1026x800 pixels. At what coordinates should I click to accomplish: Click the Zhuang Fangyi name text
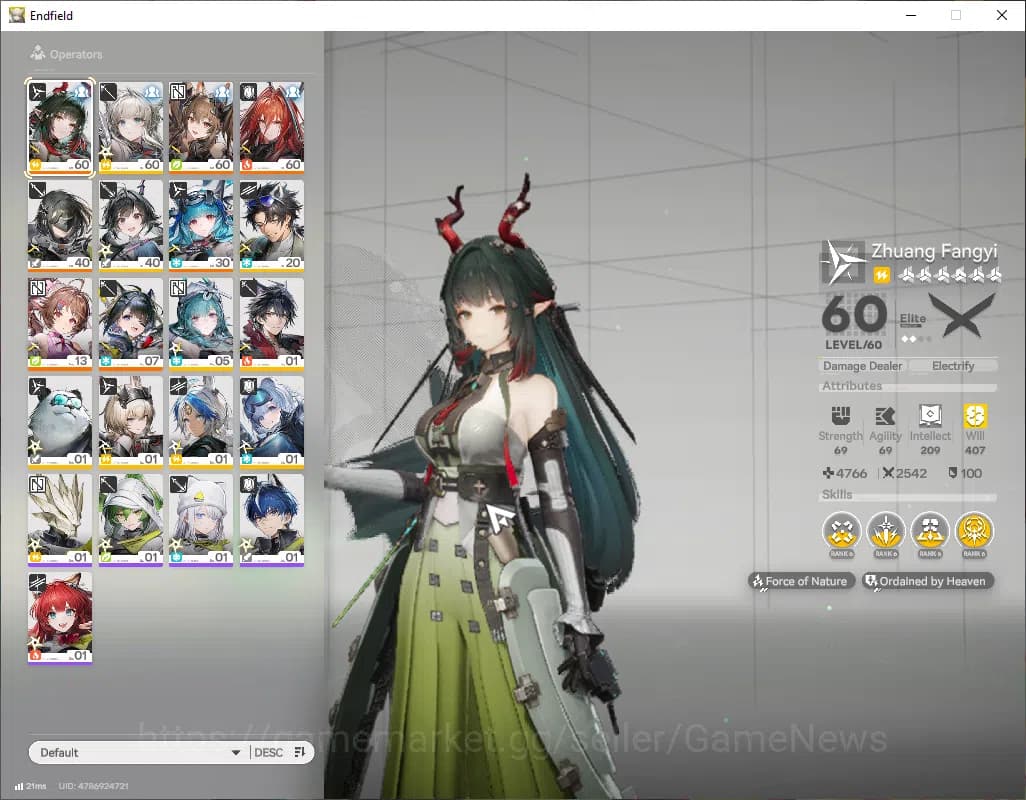tap(934, 251)
